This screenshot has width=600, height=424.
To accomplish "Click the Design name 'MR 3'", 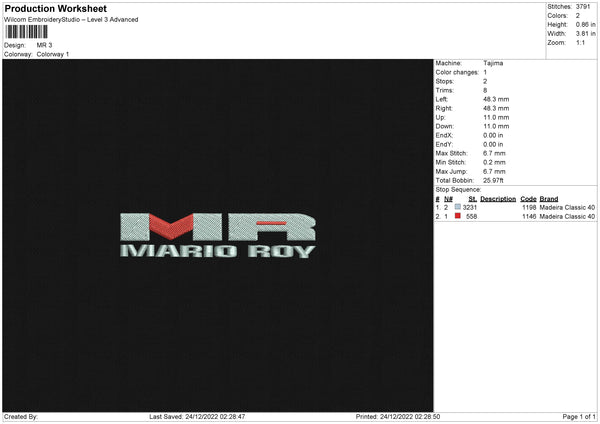I will click(x=44, y=45).
